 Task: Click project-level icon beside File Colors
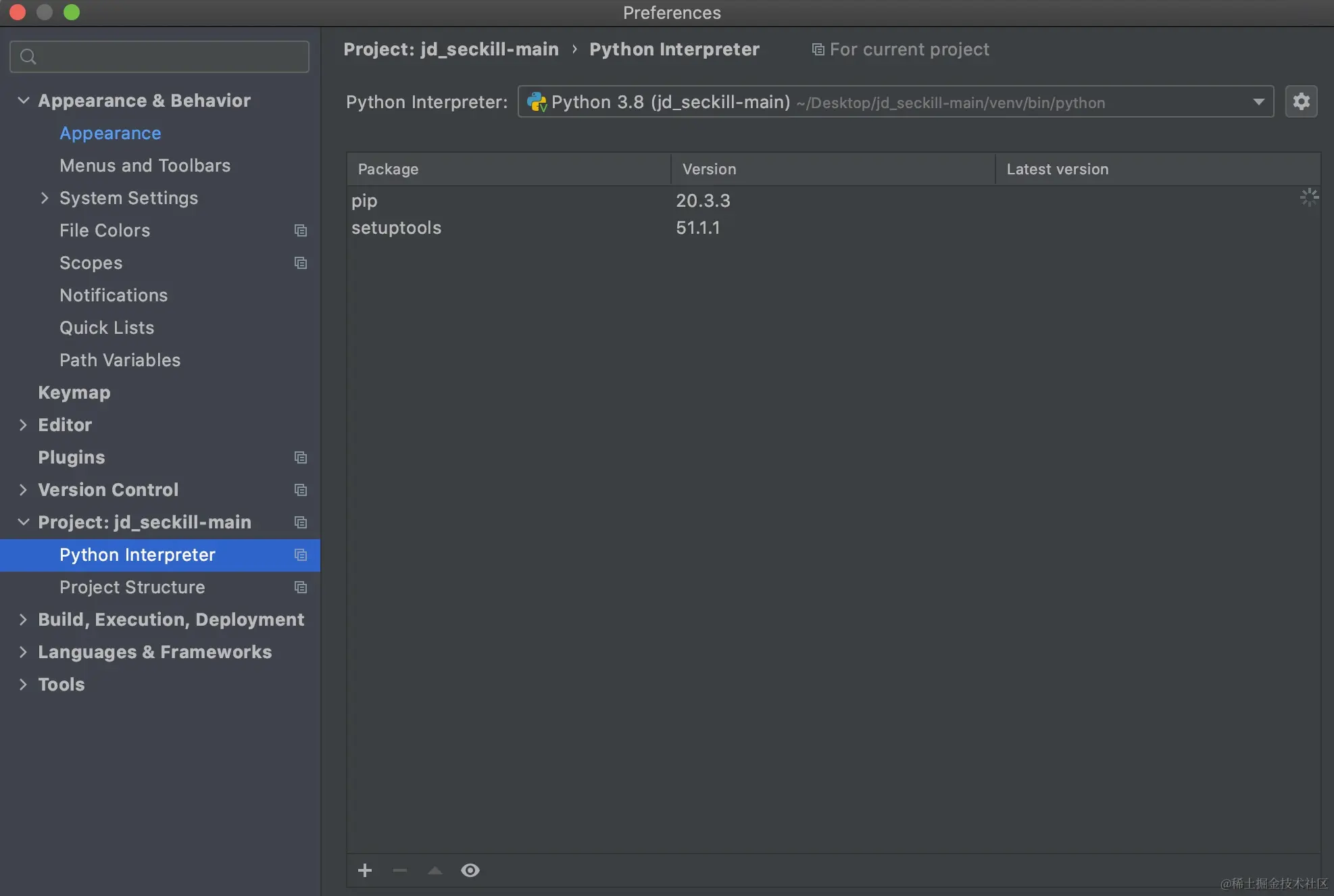point(301,230)
